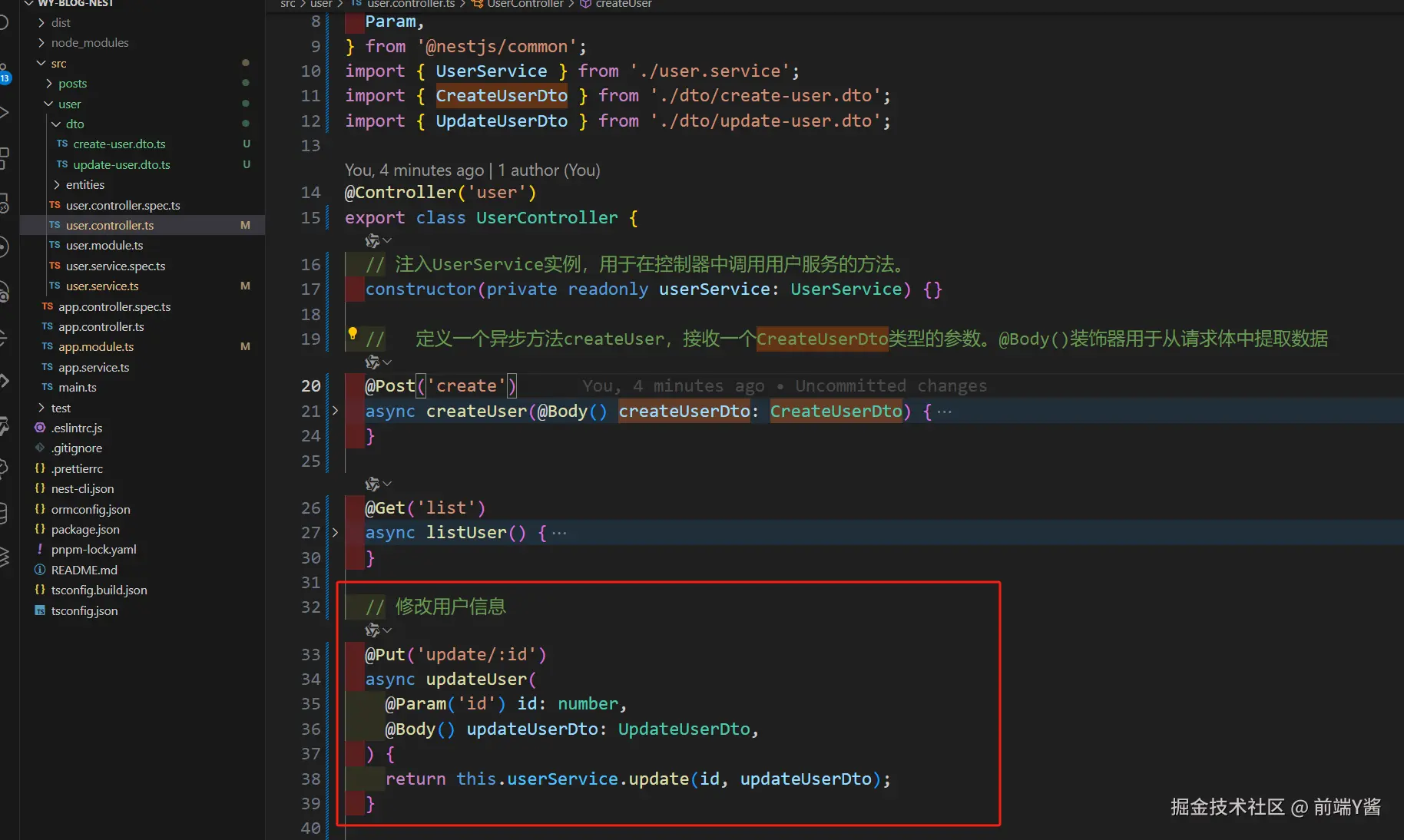Click the 'You, 4 minutes ago | 1 author (You)' codelens

(472, 170)
